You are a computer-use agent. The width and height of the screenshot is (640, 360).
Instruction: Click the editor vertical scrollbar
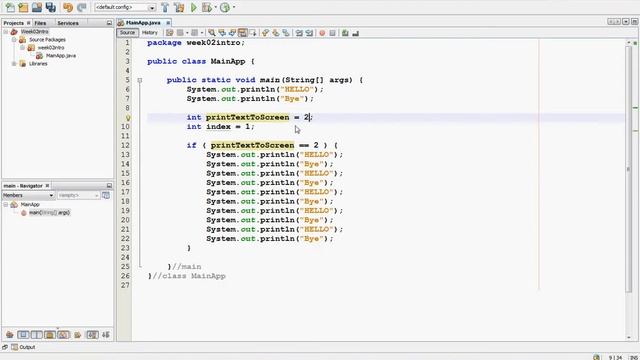point(628,169)
